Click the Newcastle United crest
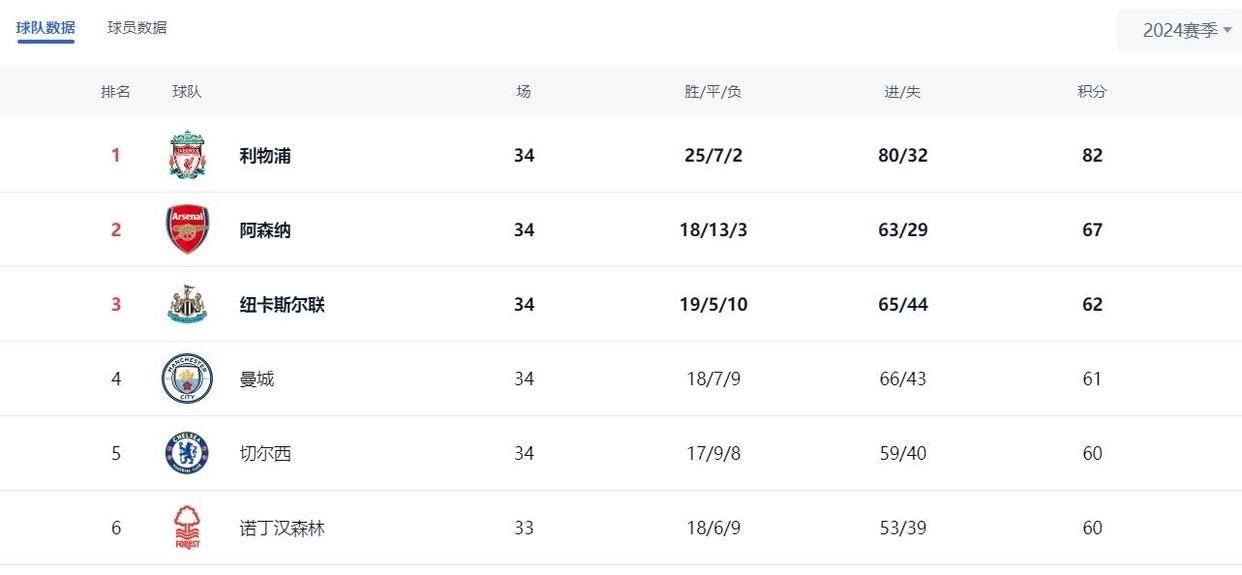 [x=187, y=304]
